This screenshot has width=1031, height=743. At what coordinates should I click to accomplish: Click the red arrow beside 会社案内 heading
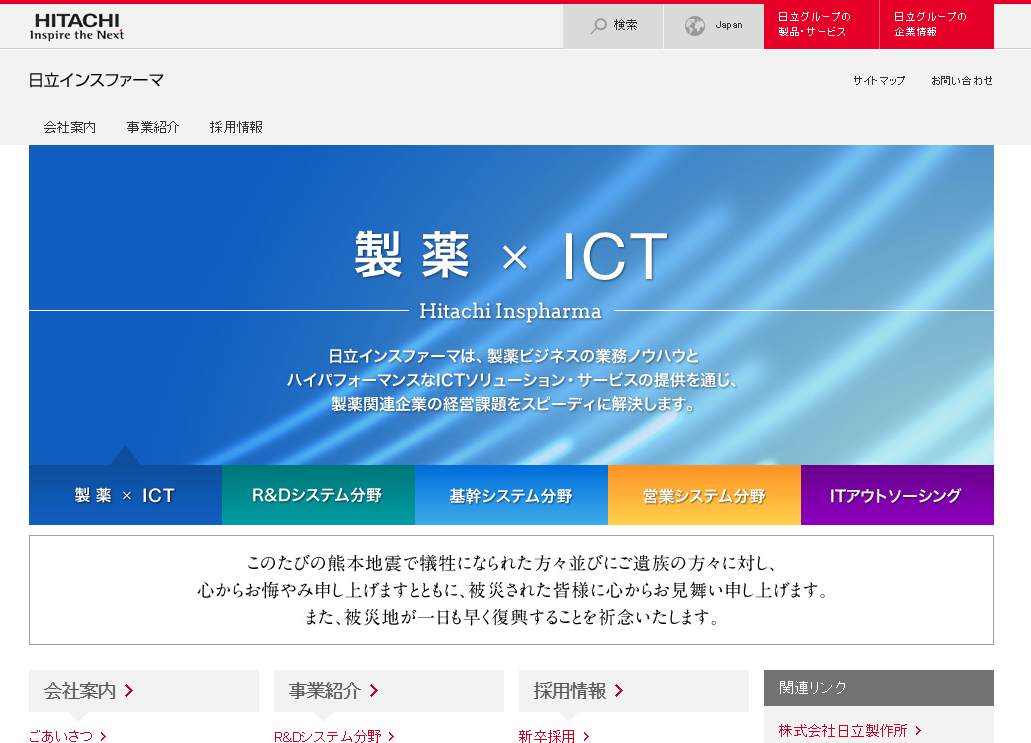[x=129, y=690]
